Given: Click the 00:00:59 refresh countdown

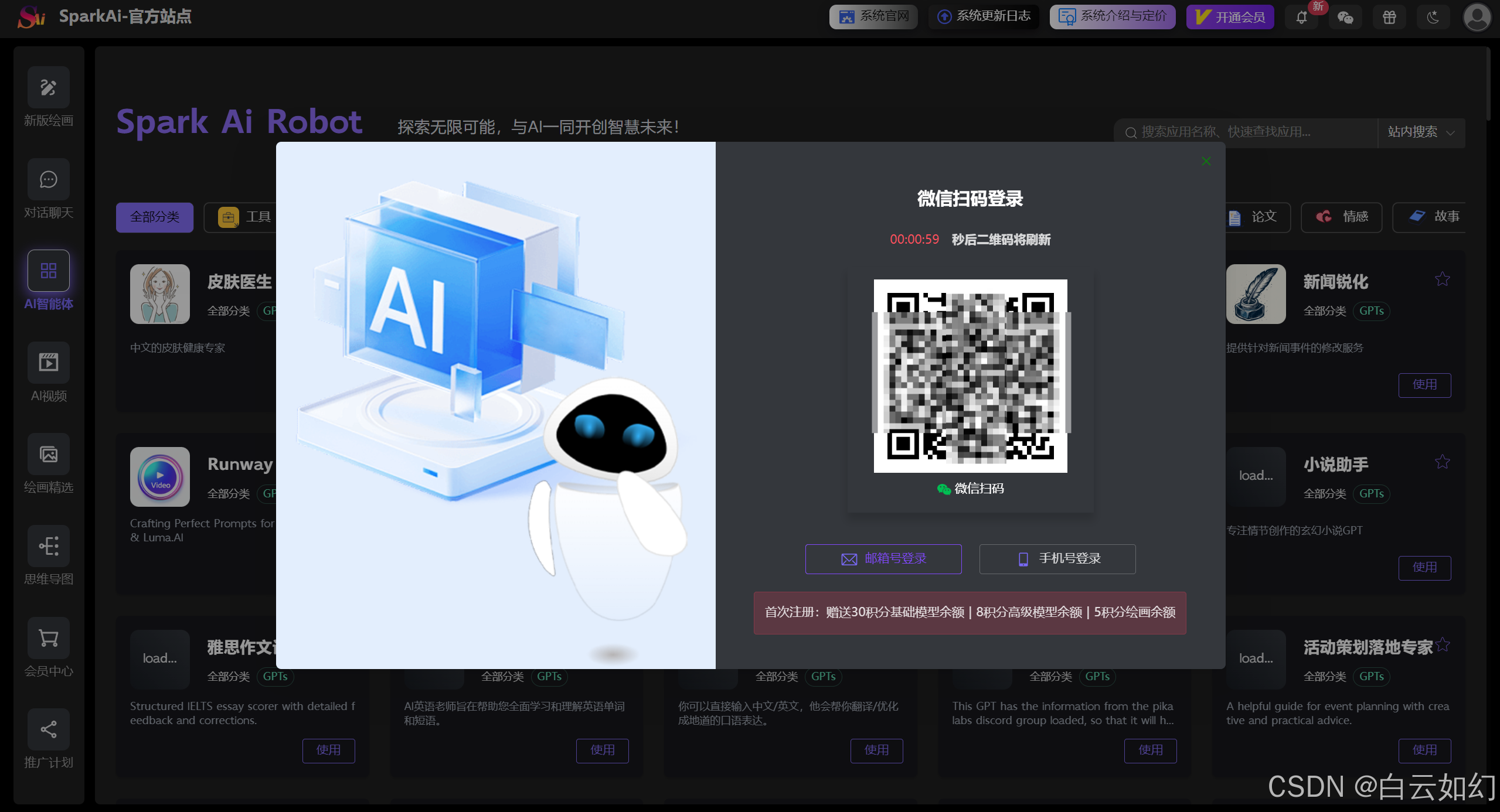Looking at the screenshot, I should click(x=914, y=240).
